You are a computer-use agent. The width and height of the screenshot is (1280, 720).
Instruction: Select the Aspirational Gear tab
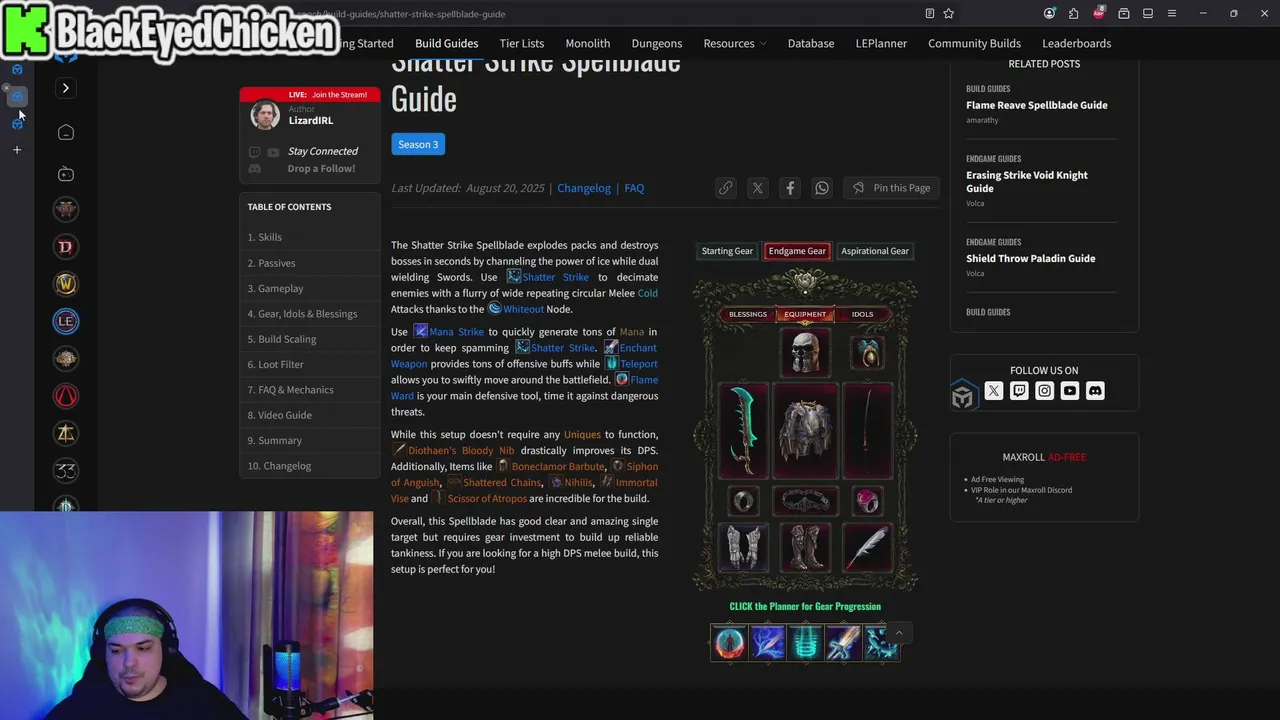[875, 251]
